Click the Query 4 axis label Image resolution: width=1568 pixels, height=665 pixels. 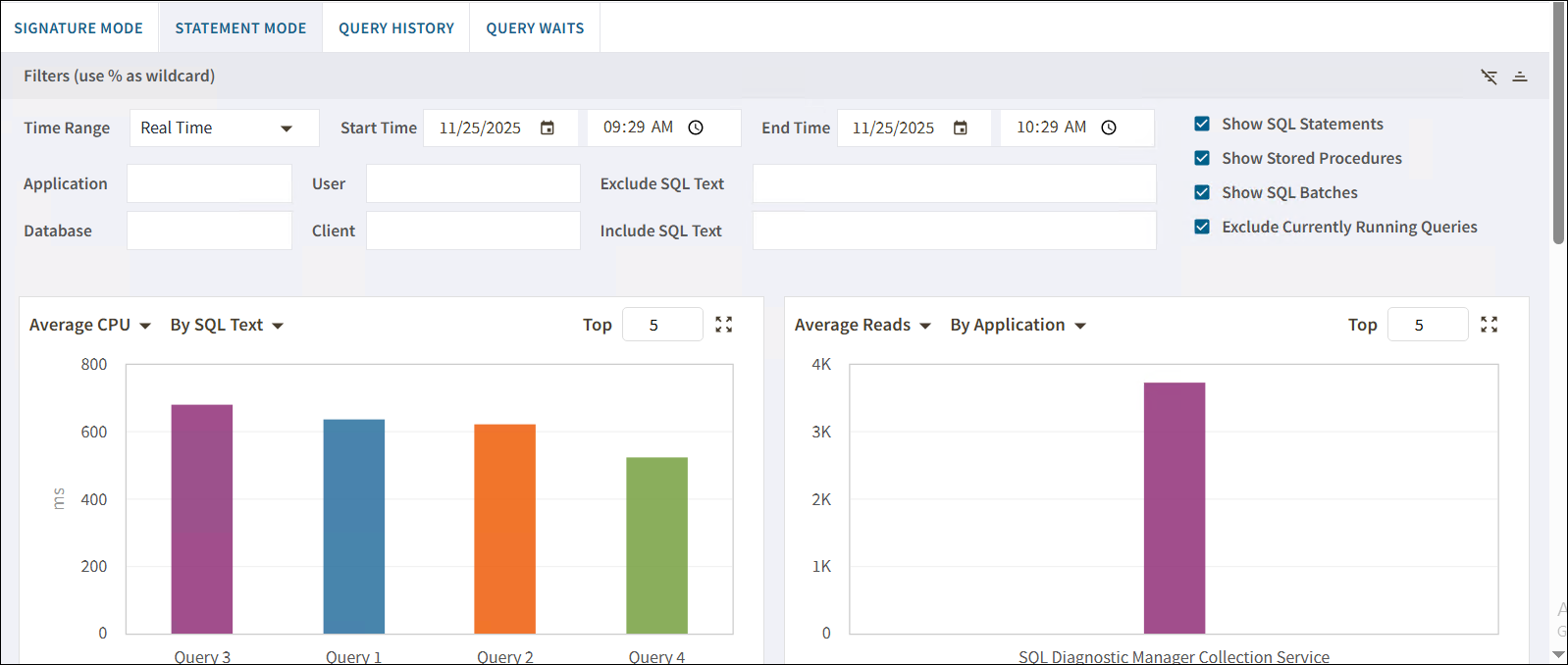pyautogui.click(x=657, y=657)
